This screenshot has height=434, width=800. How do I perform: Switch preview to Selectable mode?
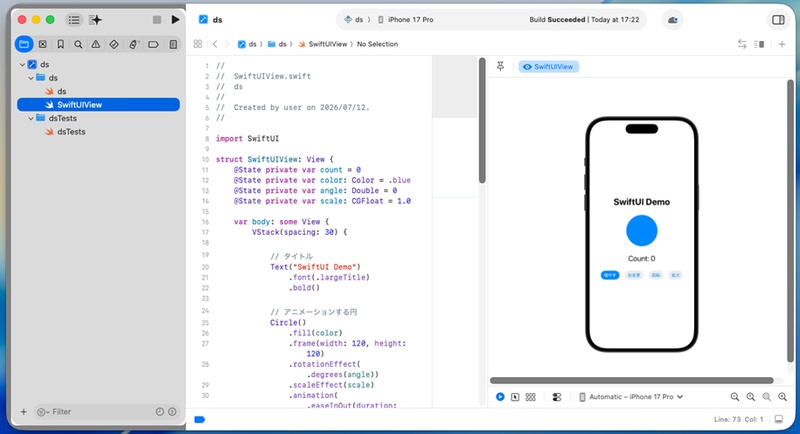pos(515,397)
